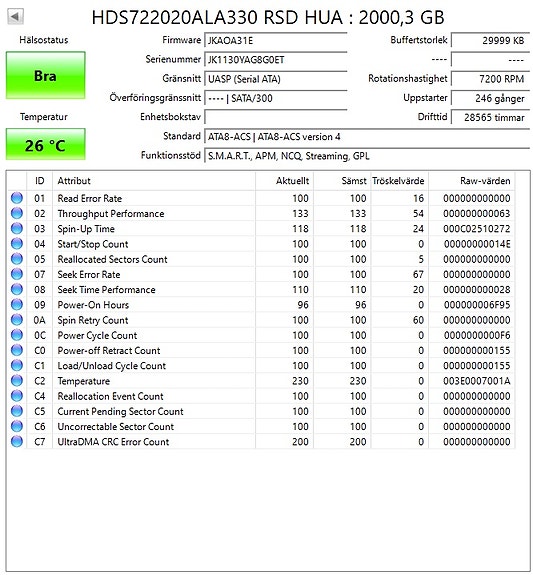Image resolution: width=533 pixels, height=575 pixels.
Task: Click the status icon for Spin-Up Time
Action: click(17, 228)
